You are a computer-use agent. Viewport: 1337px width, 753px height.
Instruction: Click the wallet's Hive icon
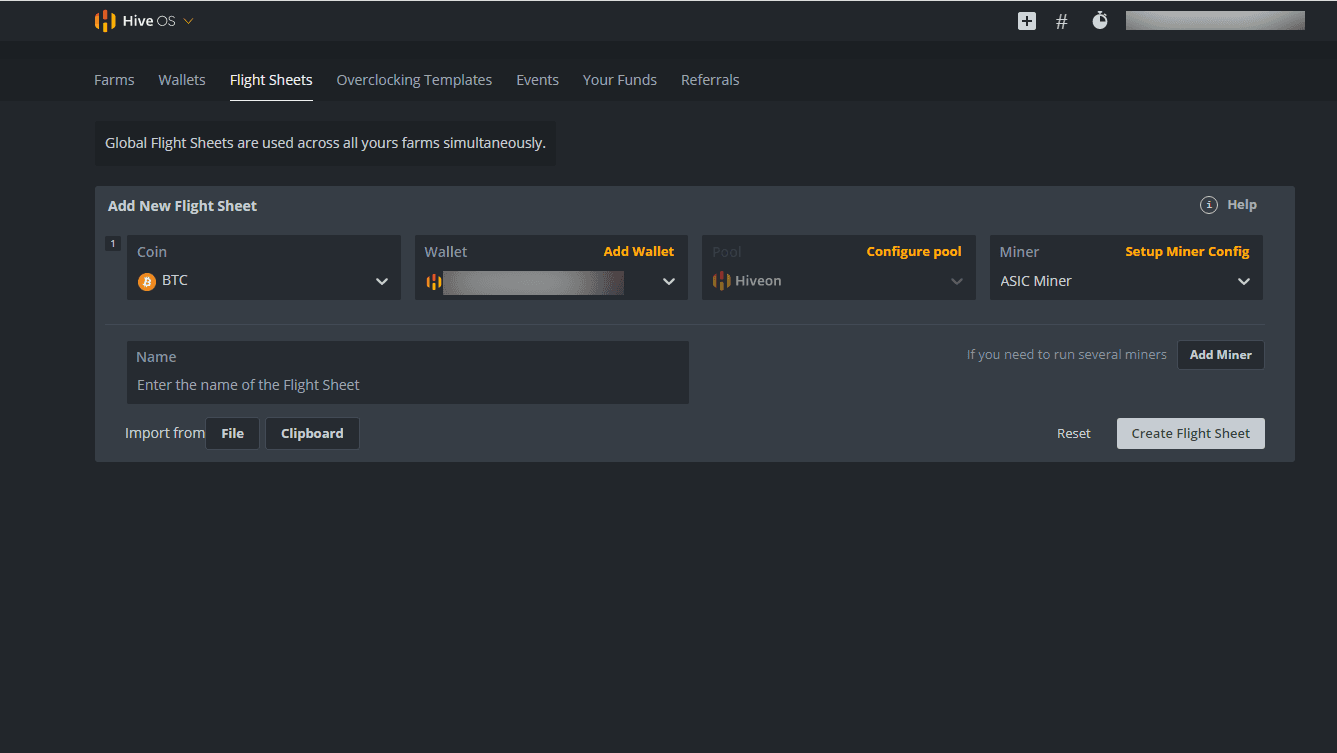(x=433, y=282)
